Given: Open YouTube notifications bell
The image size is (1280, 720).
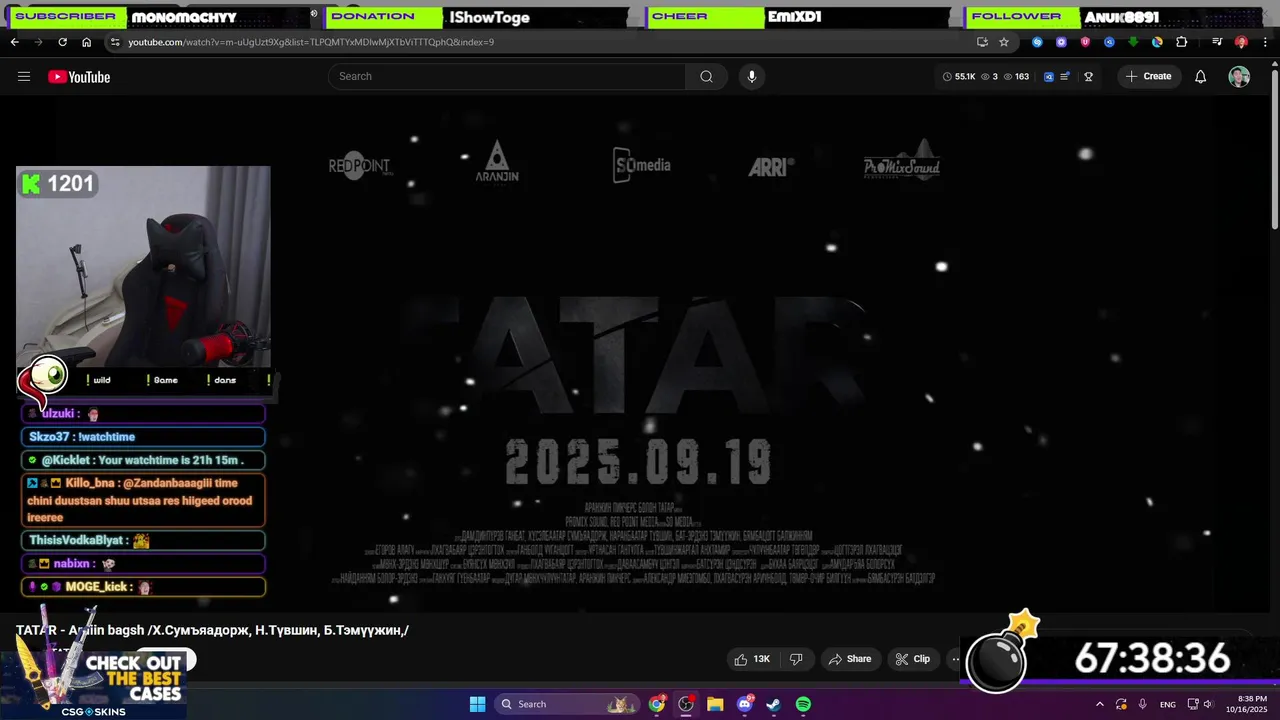Looking at the screenshot, I should tap(1201, 77).
